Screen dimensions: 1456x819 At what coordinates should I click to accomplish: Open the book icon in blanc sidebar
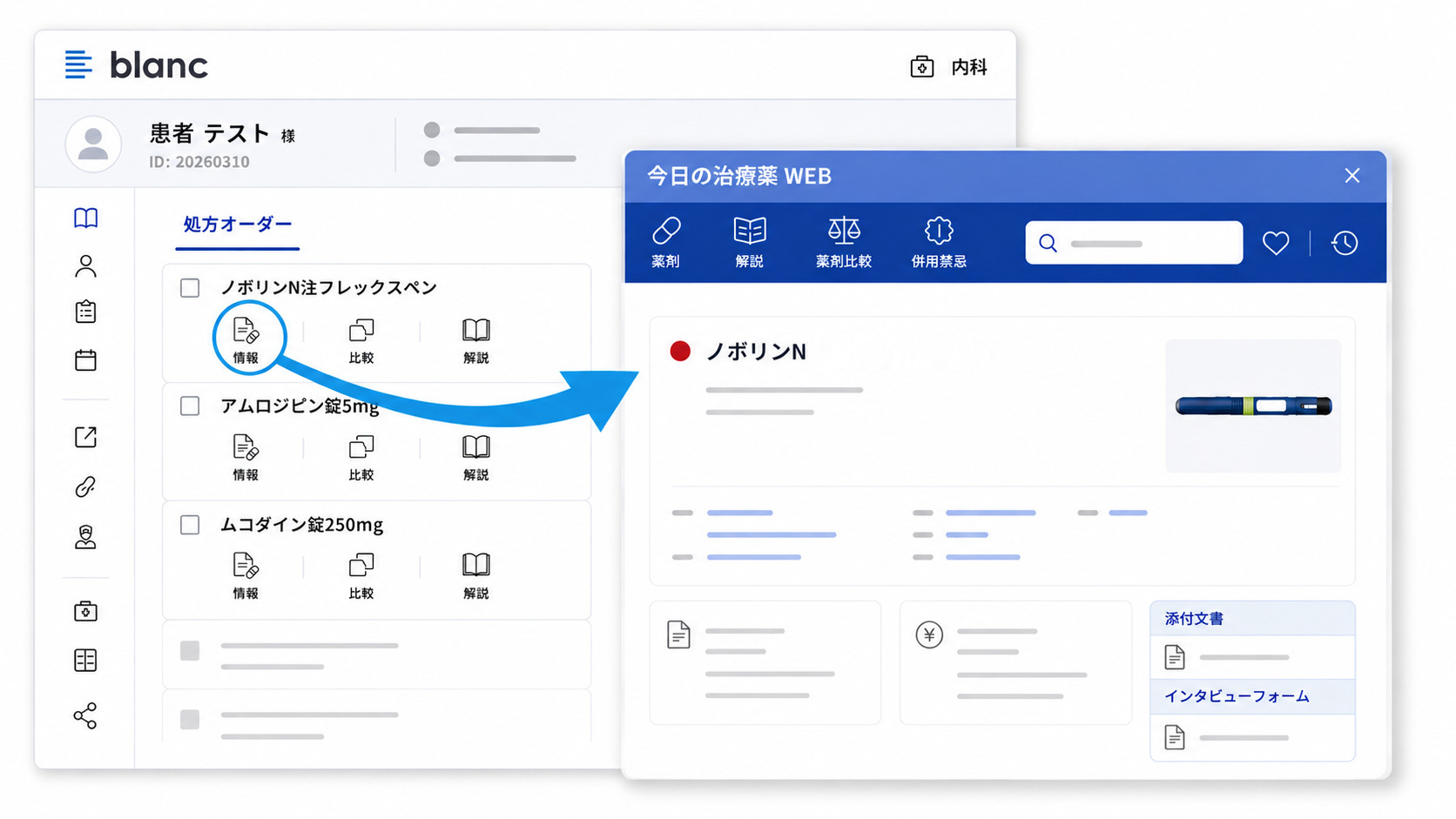(85, 218)
